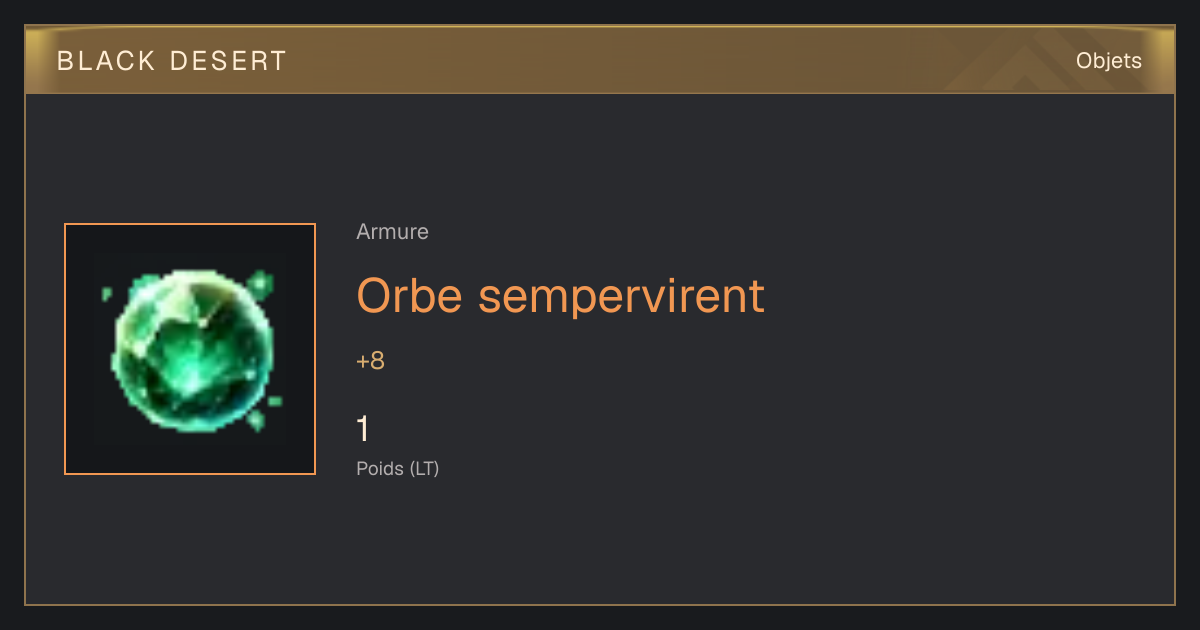Select the +8 enhancement level text
This screenshot has width=1200, height=630.
(x=370, y=361)
